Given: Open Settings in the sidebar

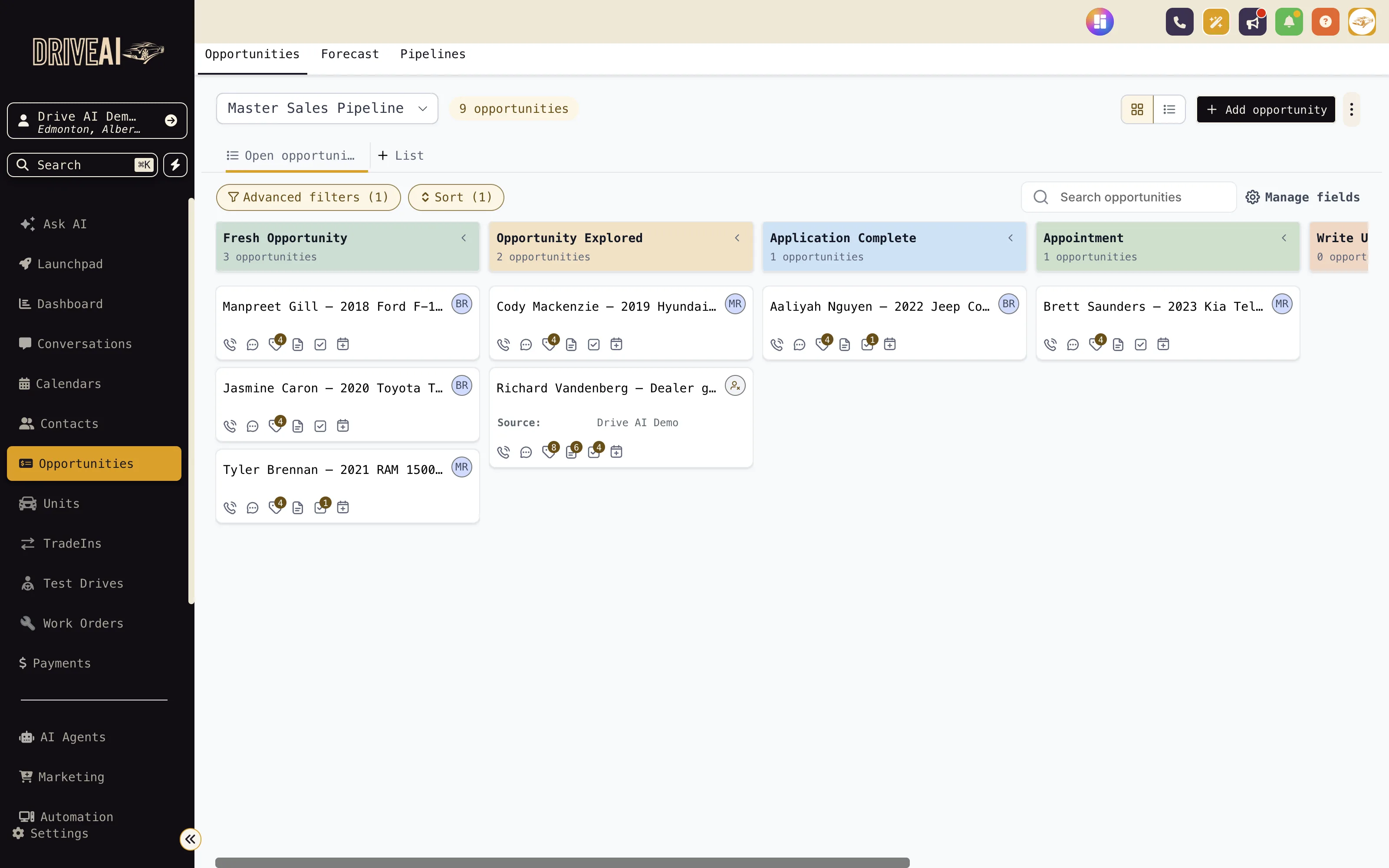Looking at the screenshot, I should pyautogui.click(x=51, y=834).
